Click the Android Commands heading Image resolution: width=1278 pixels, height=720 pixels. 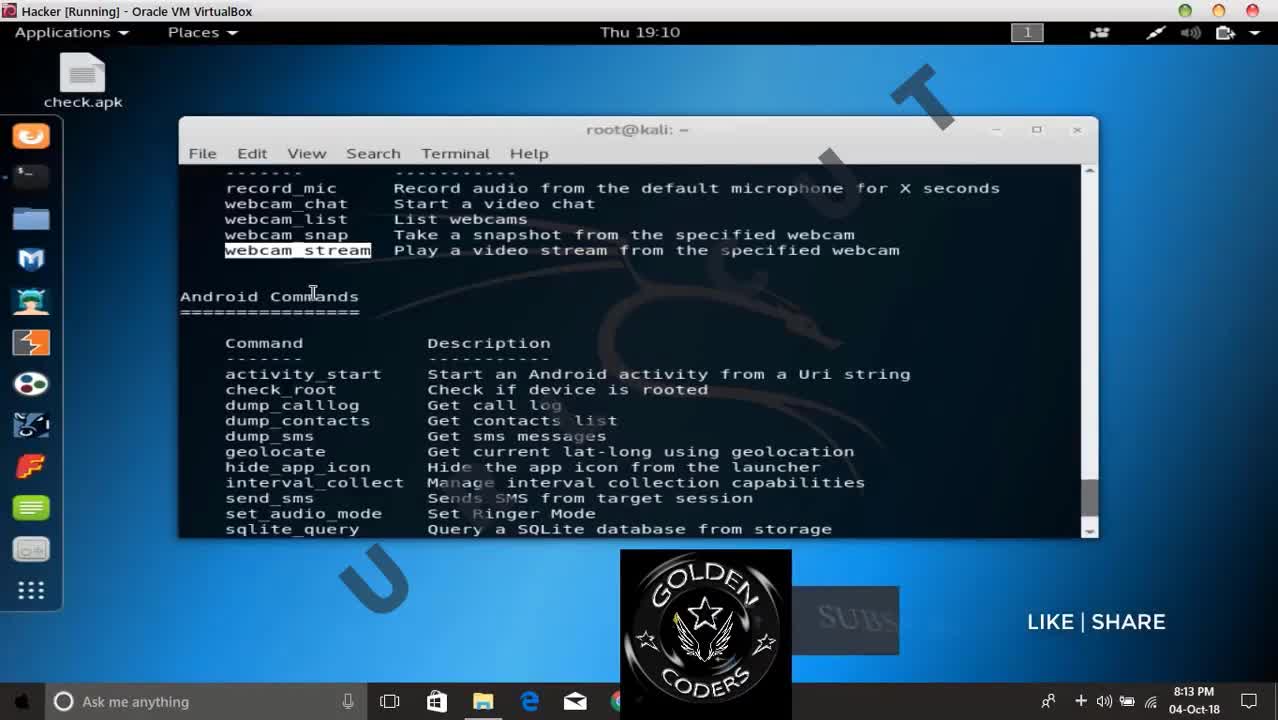click(x=269, y=296)
